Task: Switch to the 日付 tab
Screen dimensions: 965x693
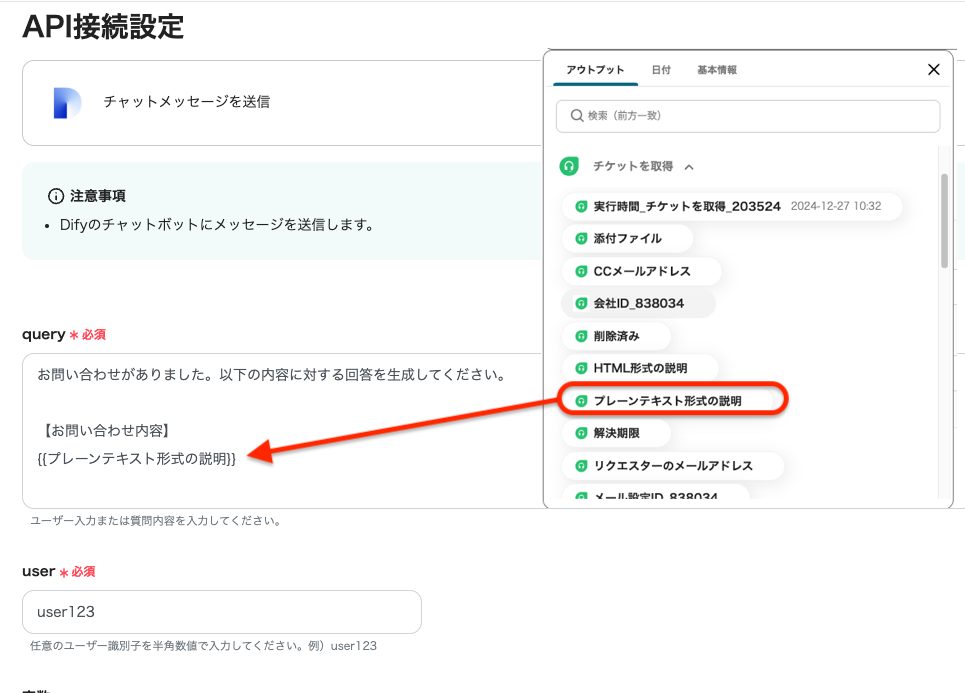Action: [661, 70]
